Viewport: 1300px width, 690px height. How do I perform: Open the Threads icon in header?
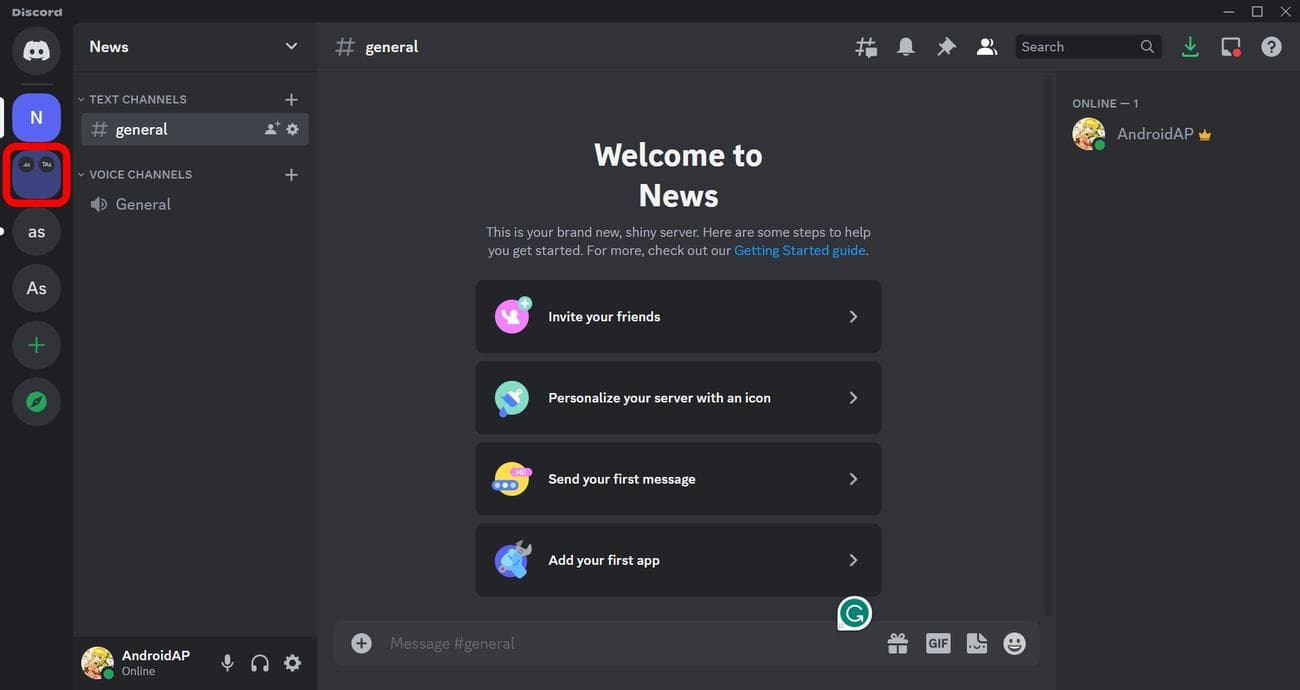[866, 47]
